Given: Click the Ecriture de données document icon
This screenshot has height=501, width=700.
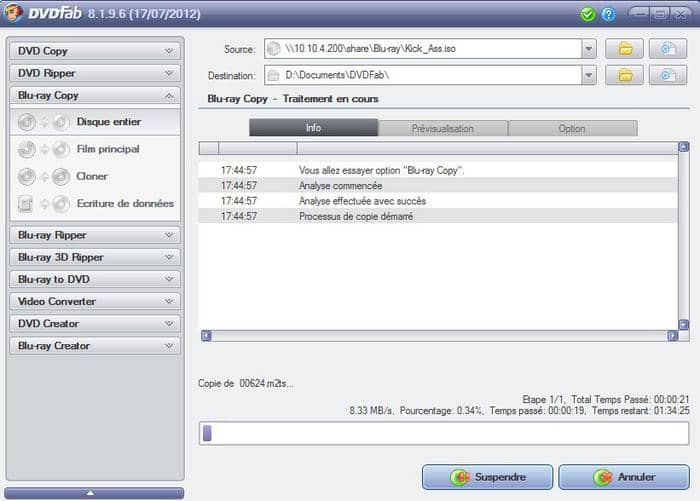Looking at the screenshot, I should coord(25,204).
